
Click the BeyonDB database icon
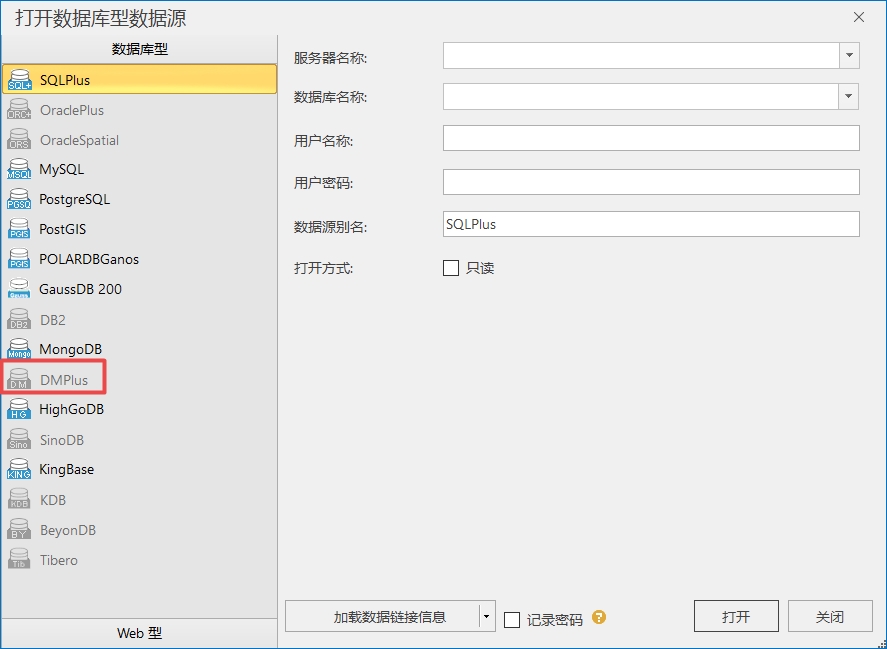[19, 530]
